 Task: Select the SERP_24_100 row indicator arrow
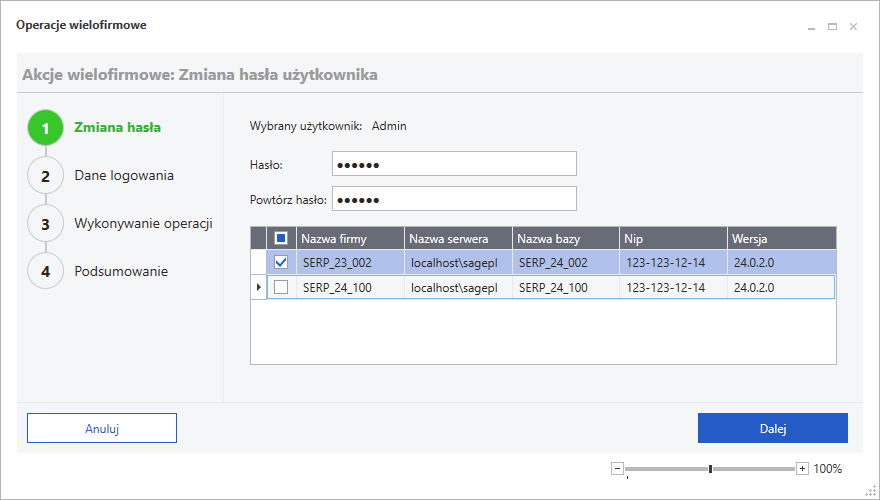pos(258,287)
